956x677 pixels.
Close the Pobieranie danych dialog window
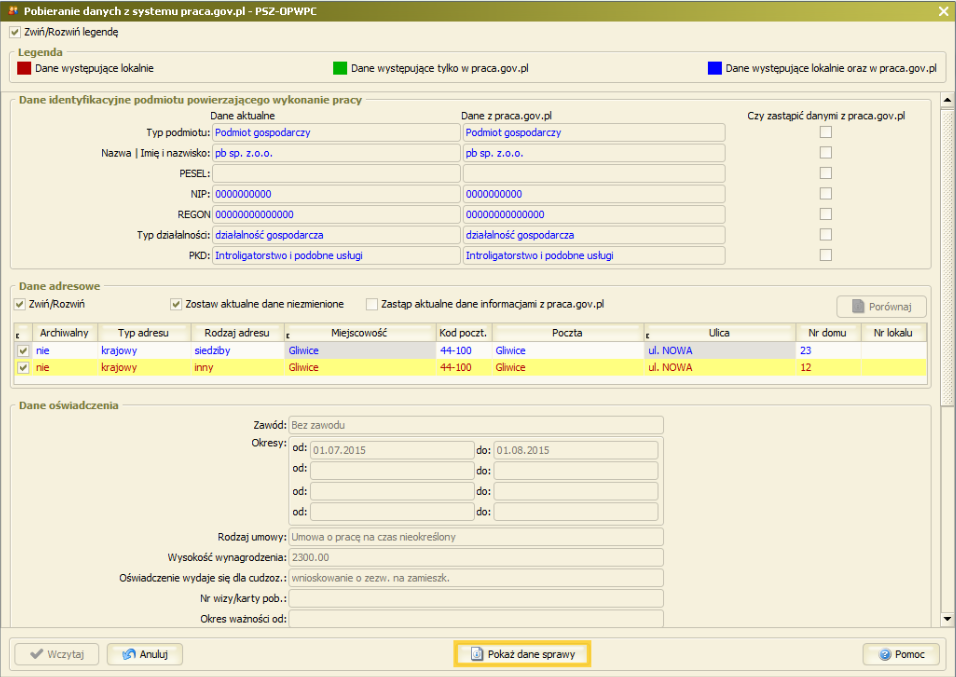943,11
